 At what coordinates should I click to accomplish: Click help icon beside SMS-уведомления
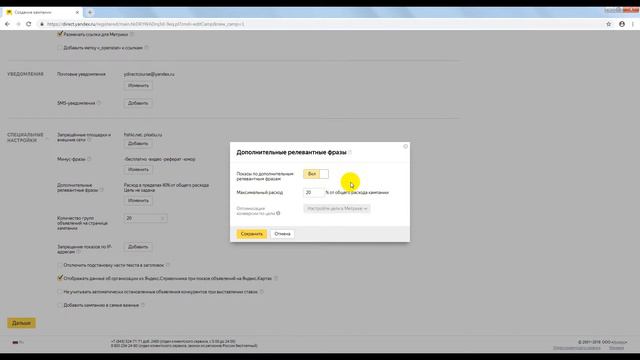[99, 103]
